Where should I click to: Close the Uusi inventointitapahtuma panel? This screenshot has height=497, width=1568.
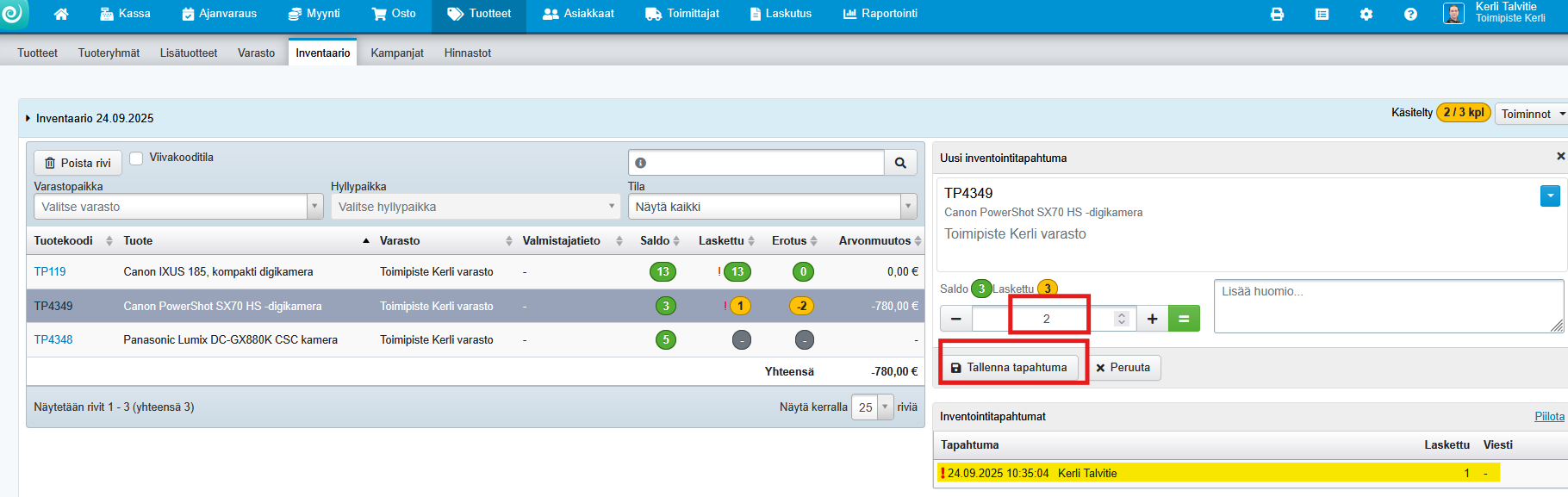click(x=1560, y=157)
